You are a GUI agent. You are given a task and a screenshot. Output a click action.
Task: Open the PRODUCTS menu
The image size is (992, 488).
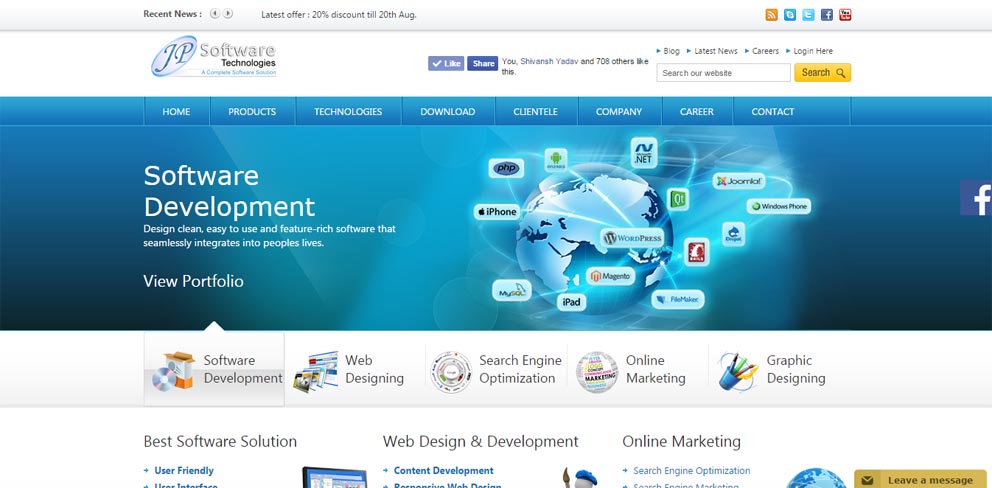pyautogui.click(x=252, y=111)
